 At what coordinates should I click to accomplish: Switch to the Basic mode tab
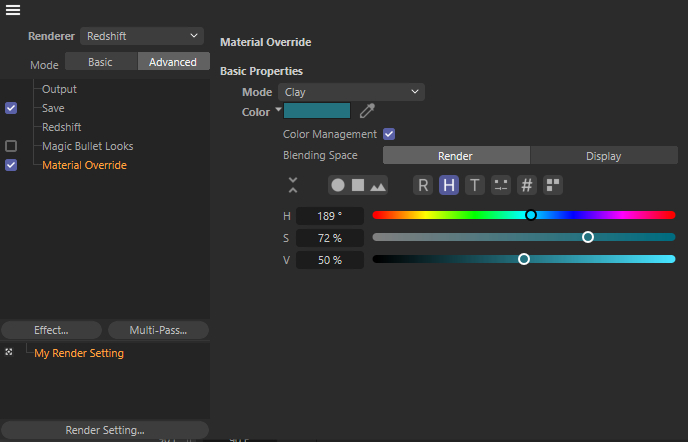click(x=100, y=62)
